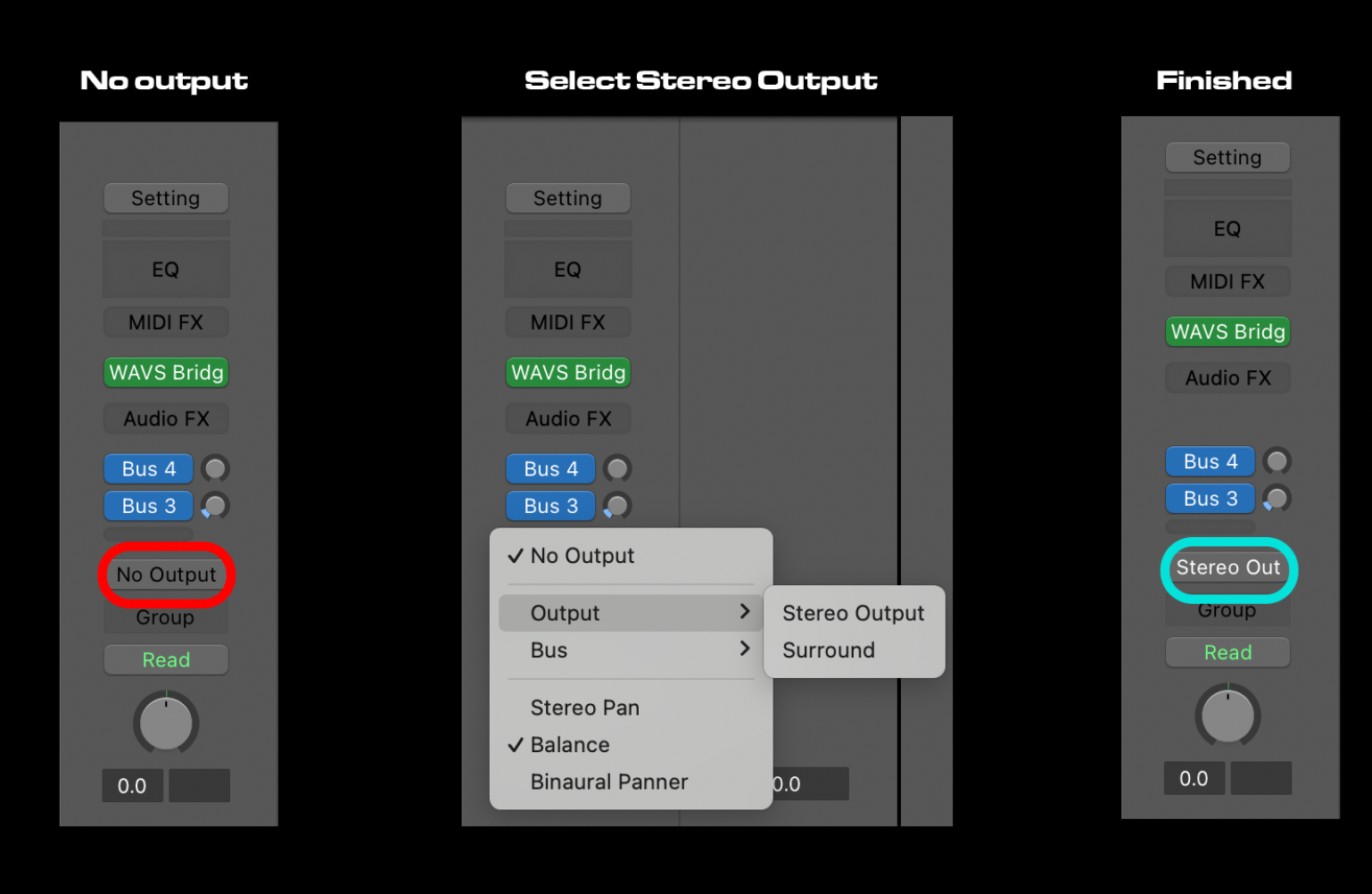Toggle the checked Balance option

click(x=570, y=745)
